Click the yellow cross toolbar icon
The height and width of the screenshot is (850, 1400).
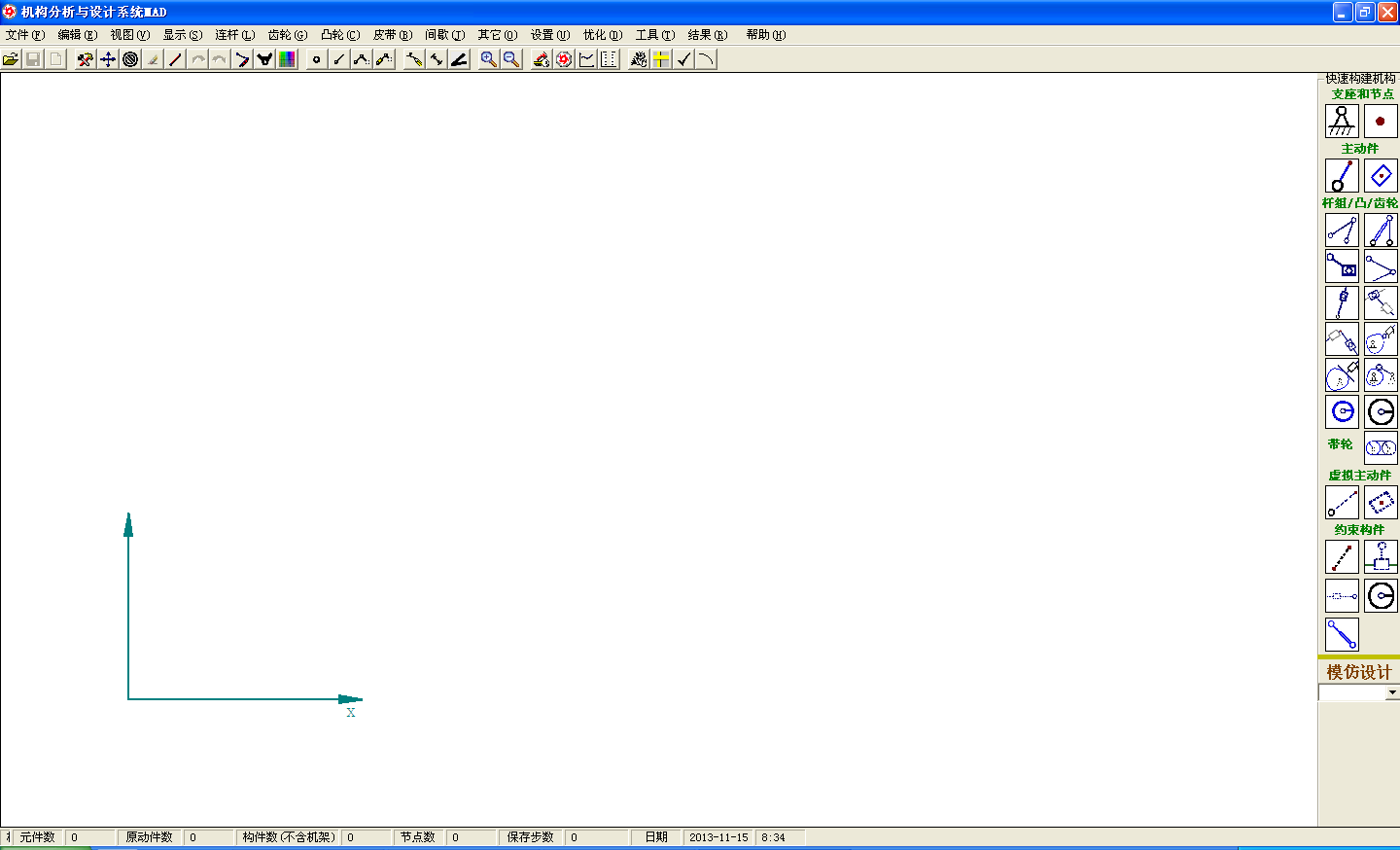coord(661,59)
